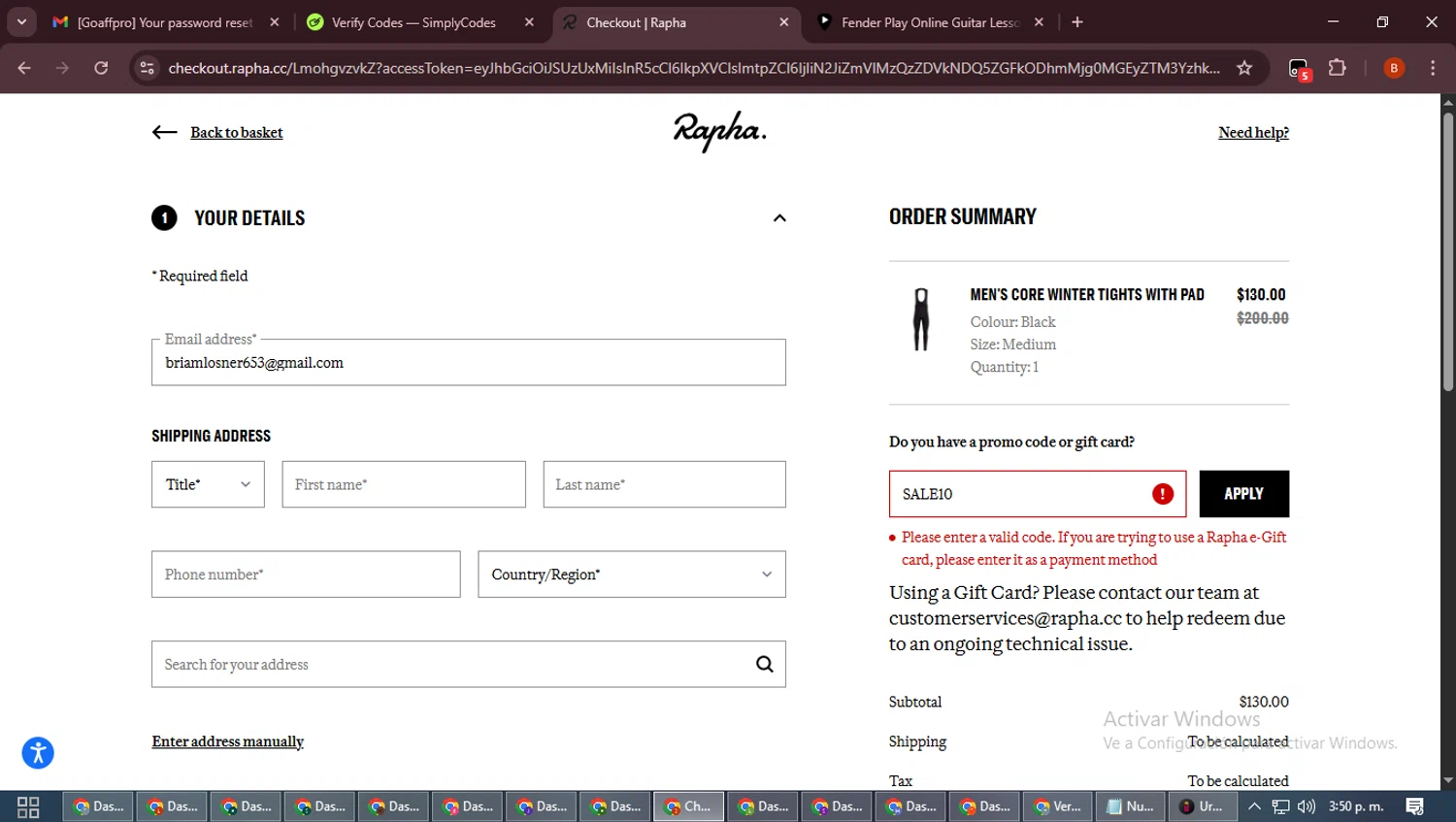Click the checkout.rapha.cc address bar URL
1456x822 pixels.
[694, 68]
